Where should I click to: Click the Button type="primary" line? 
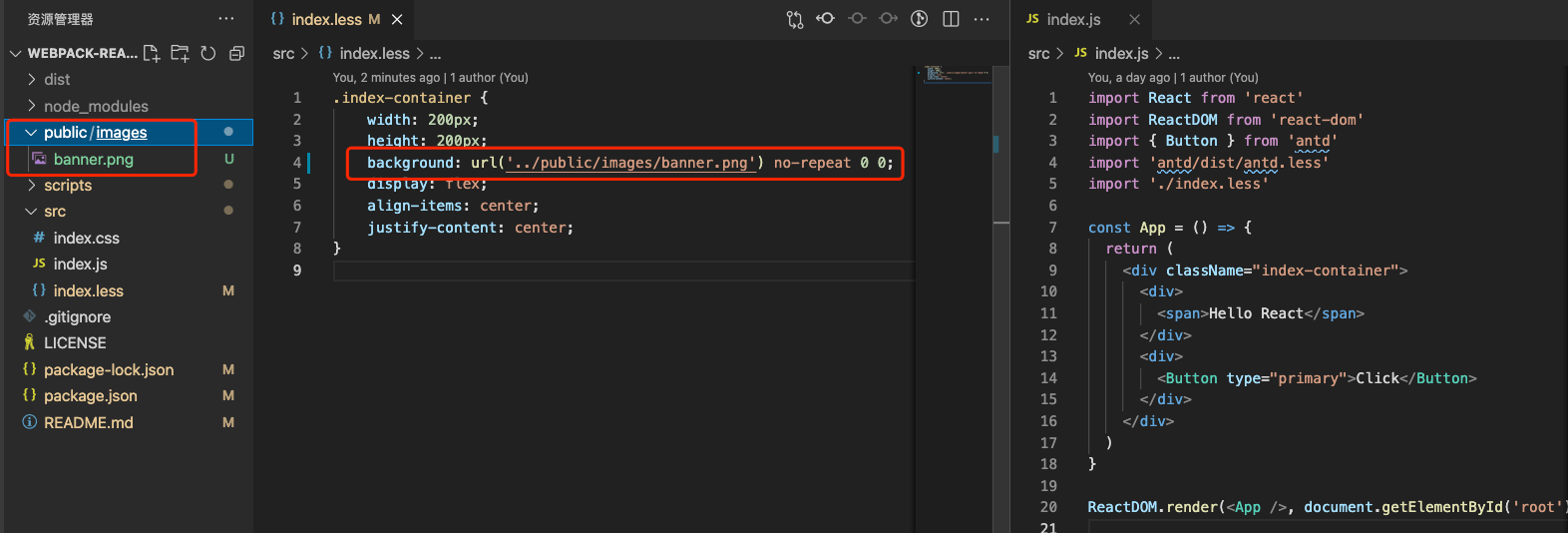pos(1317,378)
